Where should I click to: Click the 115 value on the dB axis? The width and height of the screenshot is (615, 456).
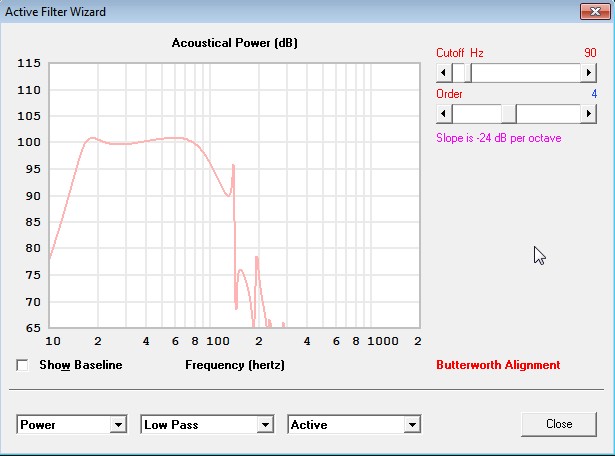click(x=29, y=63)
